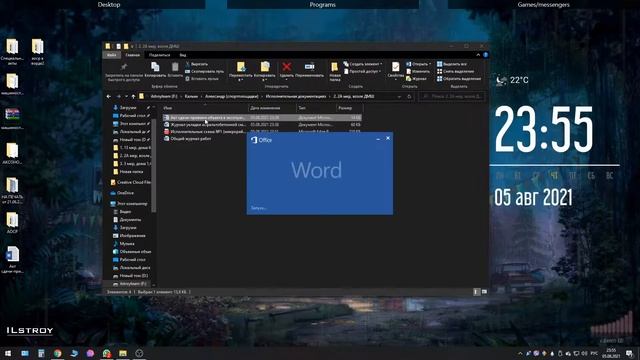Viewport: 640px width, 360px height.
Task: Click the Move to (Переместить в) icon
Action: point(241,67)
